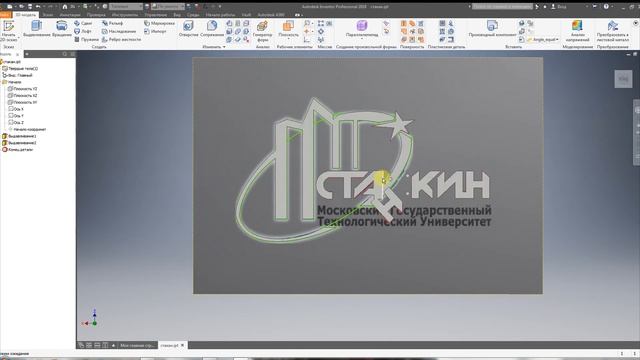Open the Генератор форм tool
This screenshot has width=640, height=360.
(x=262, y=31)
